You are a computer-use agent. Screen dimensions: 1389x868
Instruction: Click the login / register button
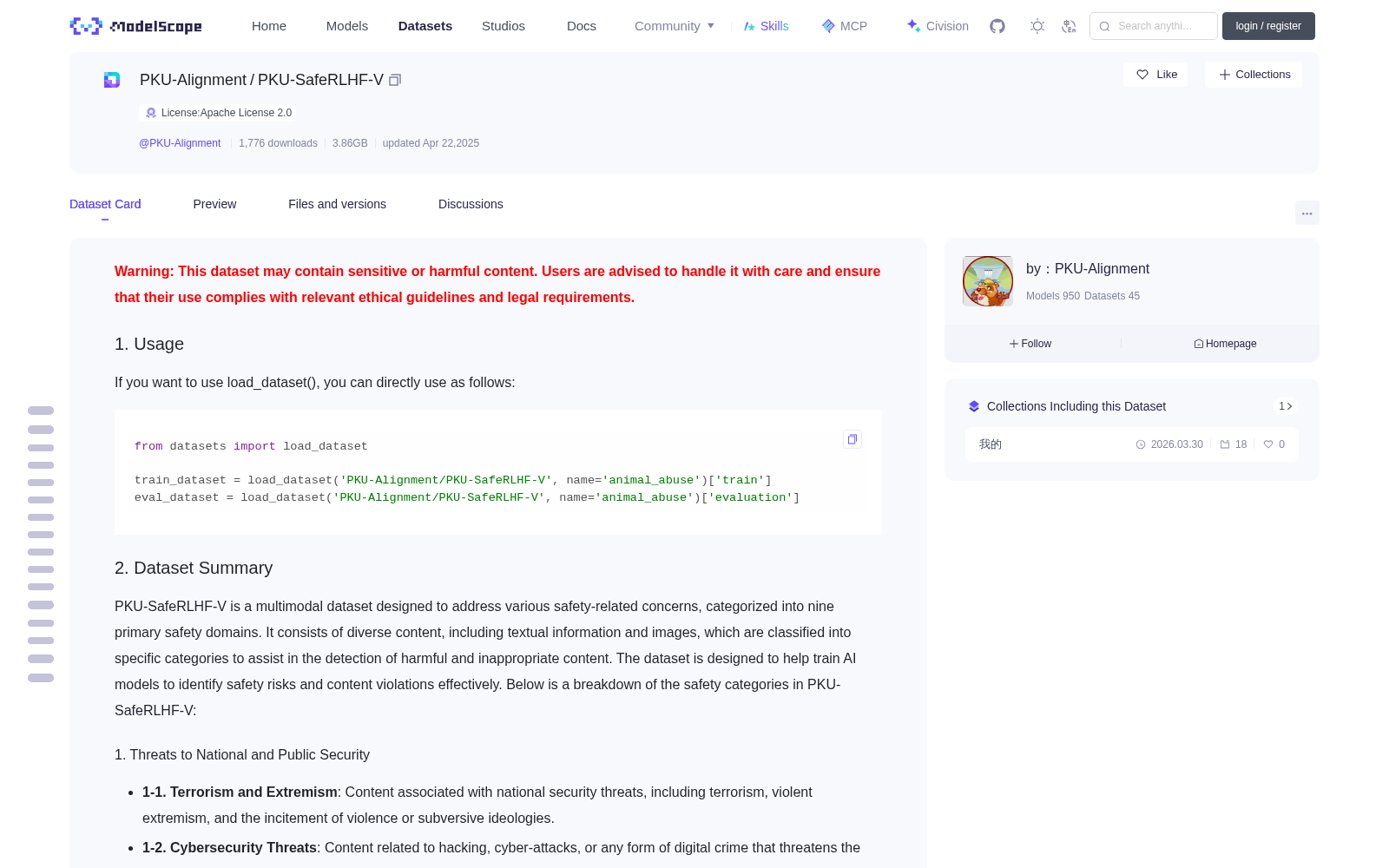click(x=1268, y=26)
